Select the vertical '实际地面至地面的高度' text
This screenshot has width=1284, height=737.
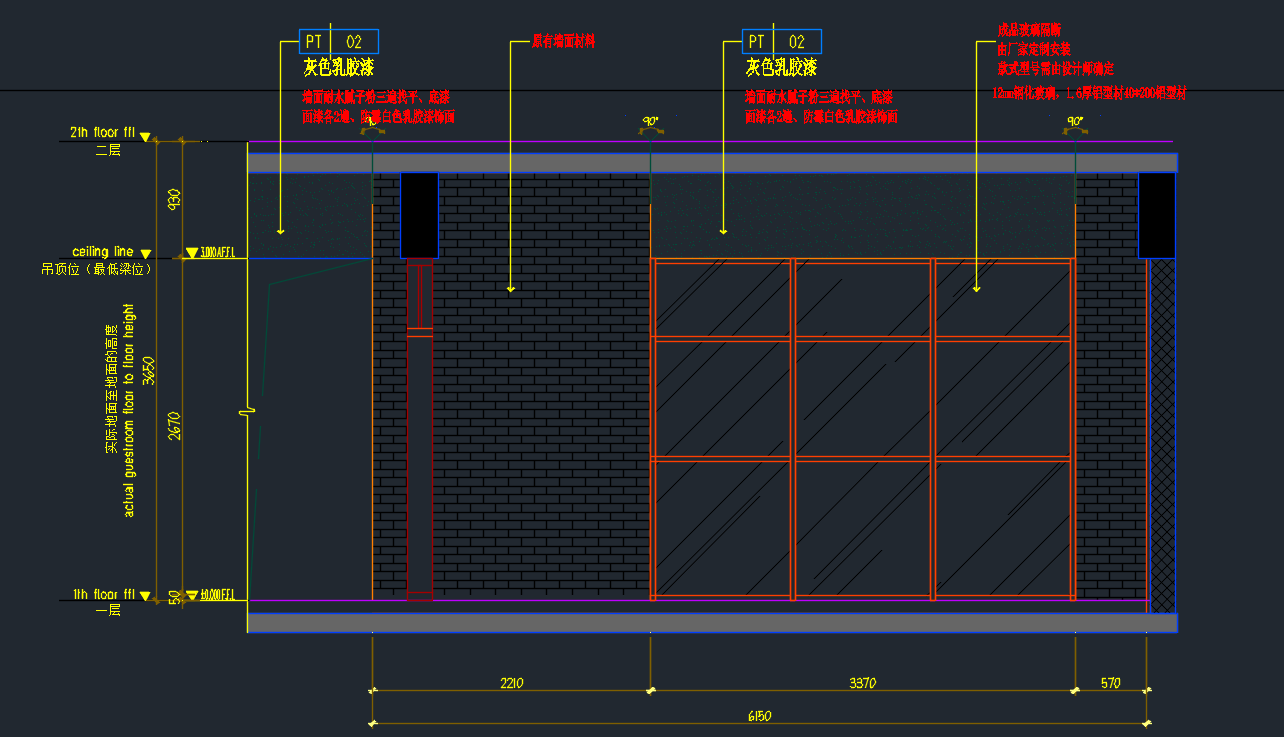pyautogui.click(x=112, y=389)
